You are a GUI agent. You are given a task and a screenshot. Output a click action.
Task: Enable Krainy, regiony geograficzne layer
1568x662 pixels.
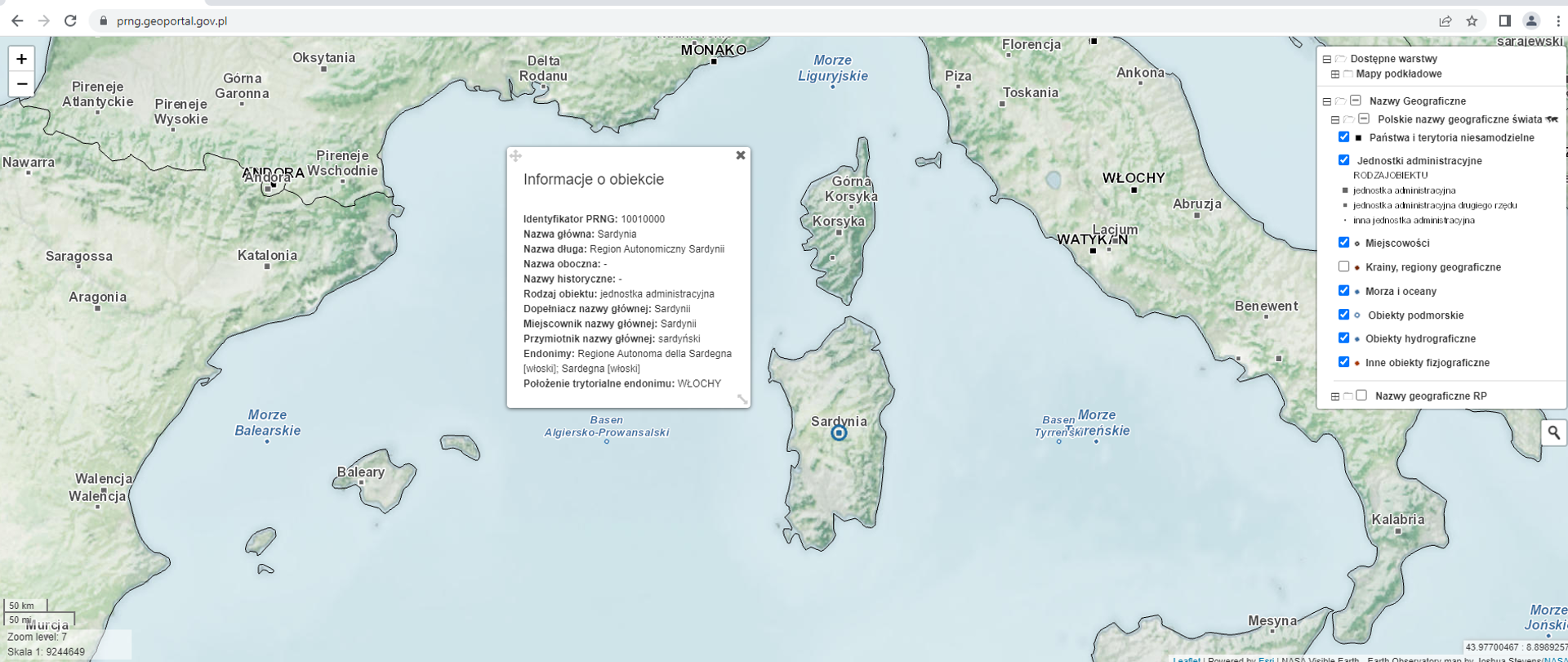click(1343, 266)
